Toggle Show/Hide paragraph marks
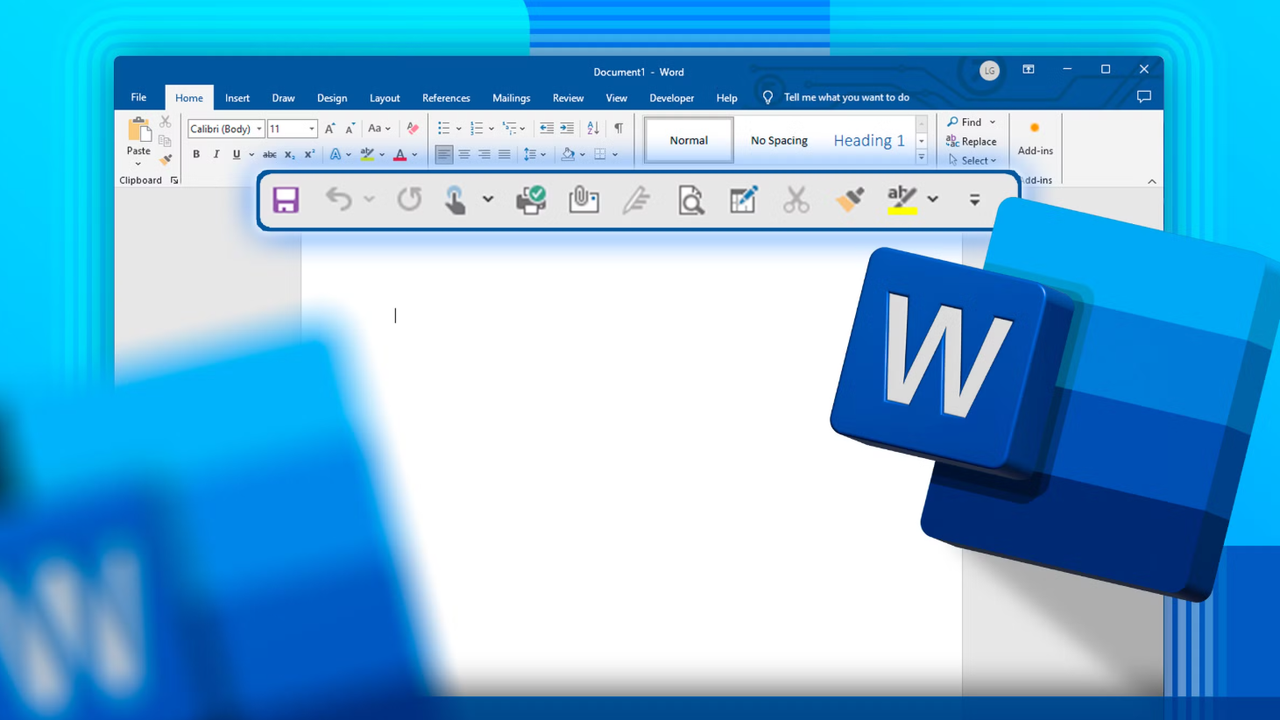The height and width of the screenshot is (720, 1280). [x=619, y=129]
